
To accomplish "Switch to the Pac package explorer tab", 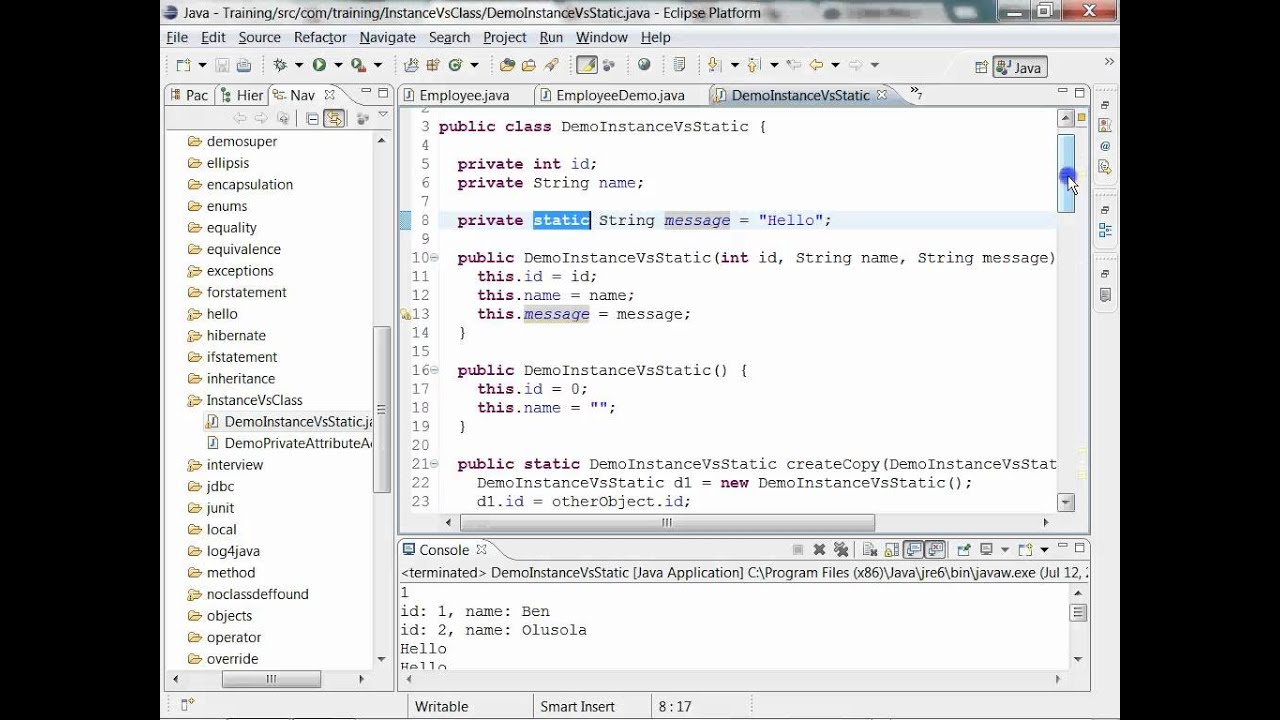I will click(x=188, y=95).
